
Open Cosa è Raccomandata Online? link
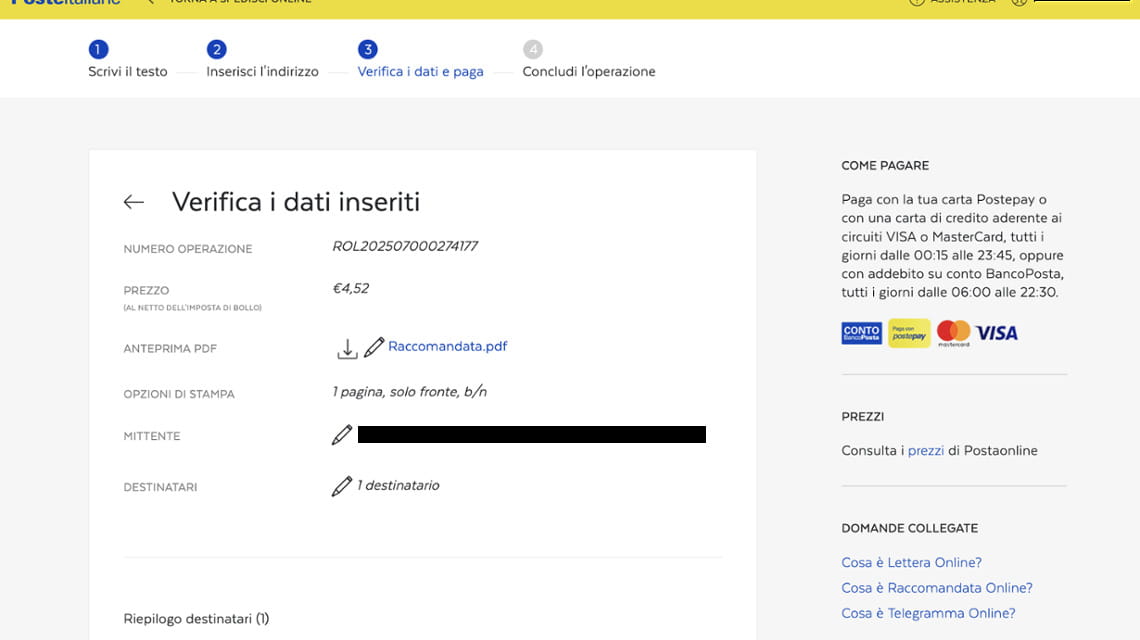click(x=937, y=588)
